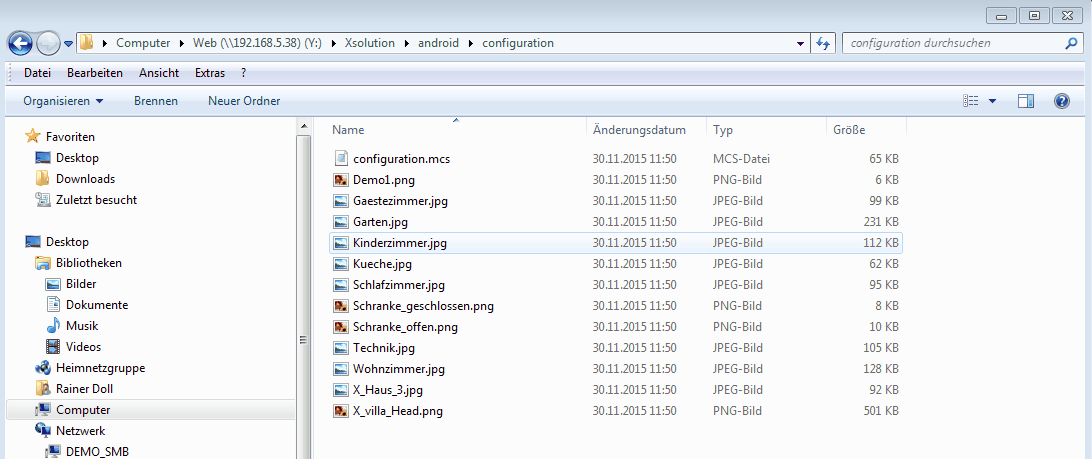This screenshot has width=1092, height=459.
Task: Open the view options dropdown arrow
Action: (x=992, y=101)
